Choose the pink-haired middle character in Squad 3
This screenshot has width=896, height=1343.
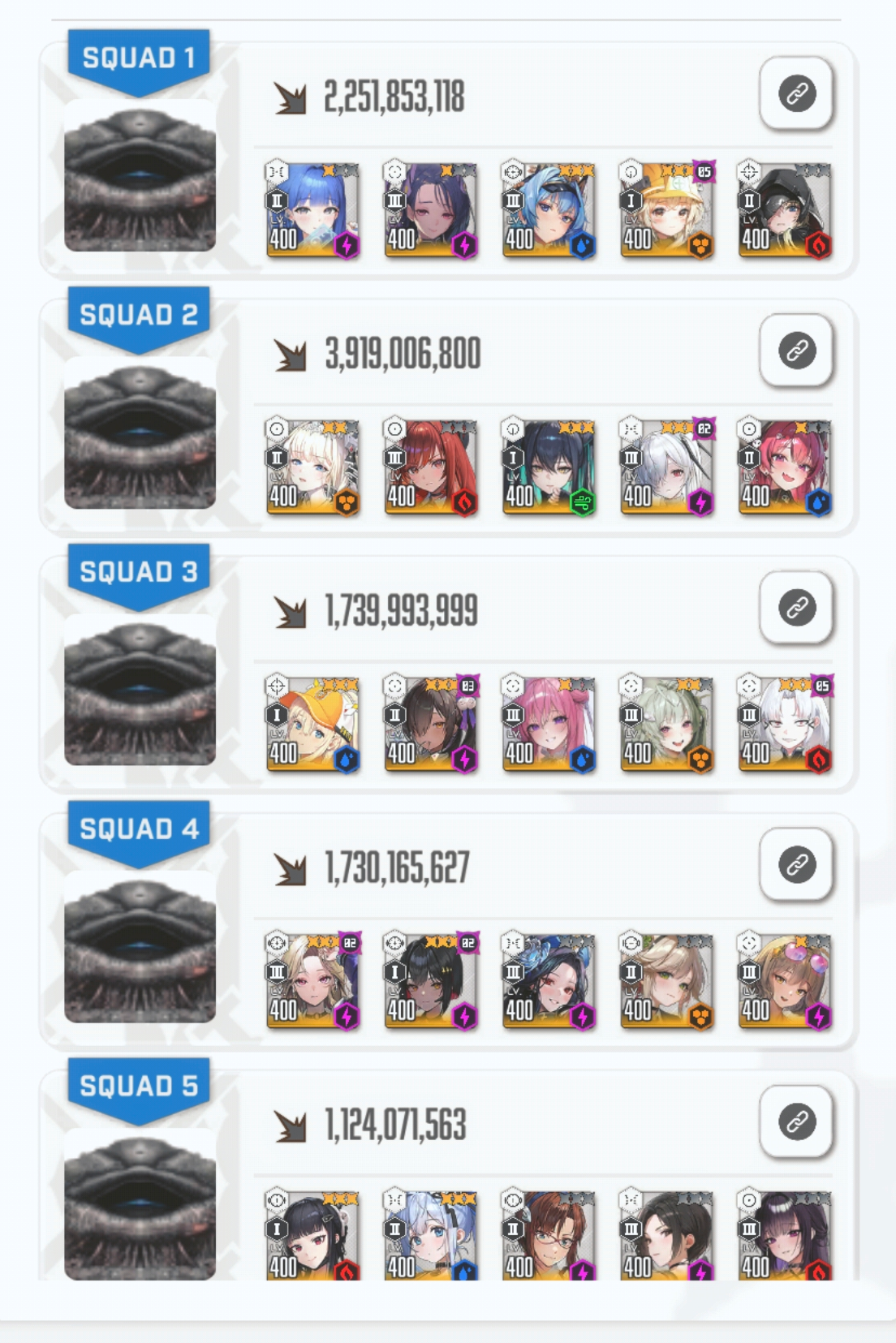tap(549, 724)
